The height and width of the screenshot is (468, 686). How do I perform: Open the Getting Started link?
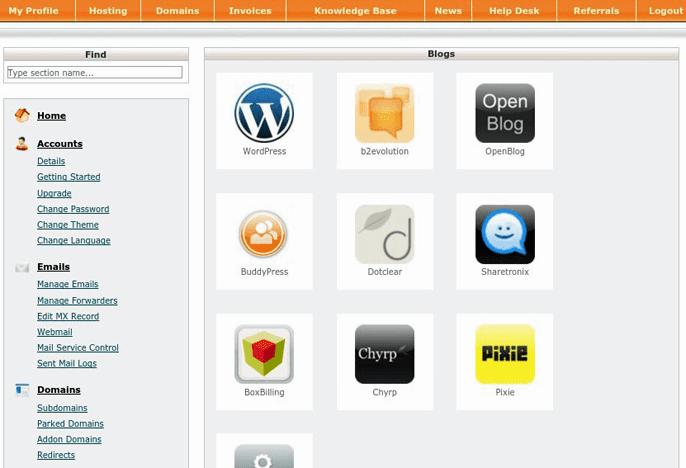coord(69,177)
